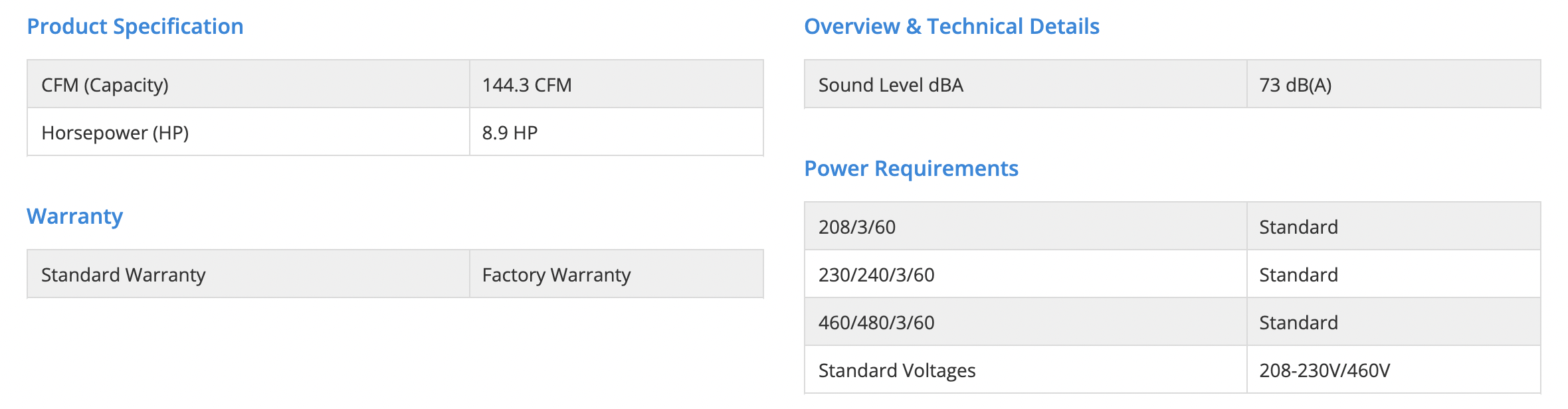Image resolution: width=1568 pixels, height=409 pixels.
Task: Click the 8.9 HP value
Action: tap(510, 133)
